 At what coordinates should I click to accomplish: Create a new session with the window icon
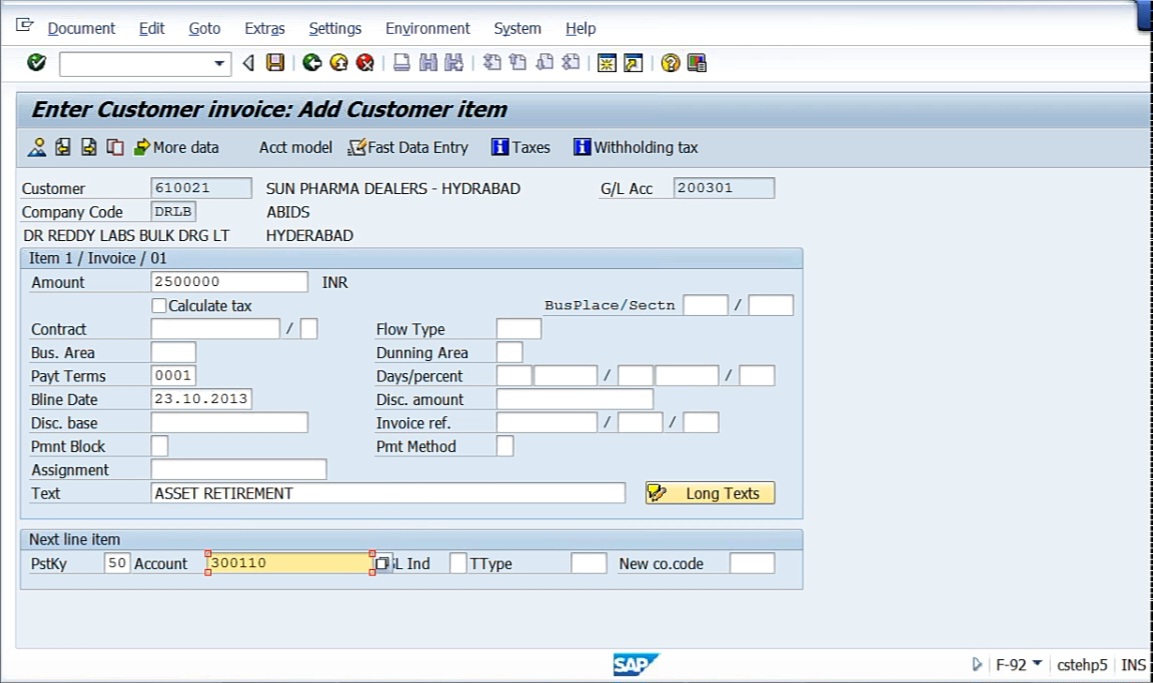[607, 63]
